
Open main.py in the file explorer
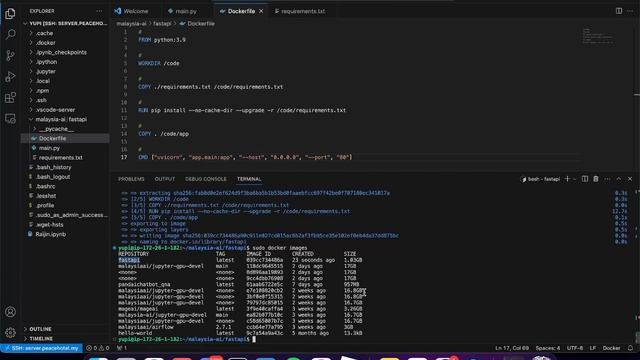click(65, 148)
